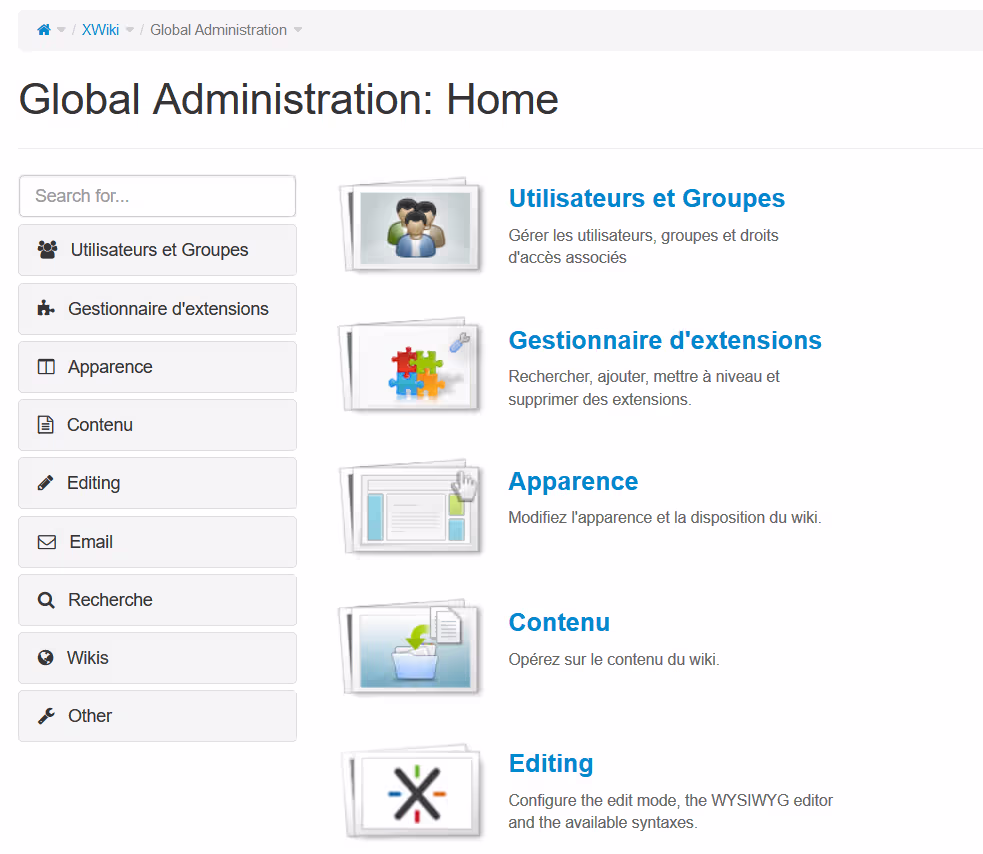Screen dimensions: 983x854
Task: Click the pencil icon beside Editing
Action: (x=46, y=483)
